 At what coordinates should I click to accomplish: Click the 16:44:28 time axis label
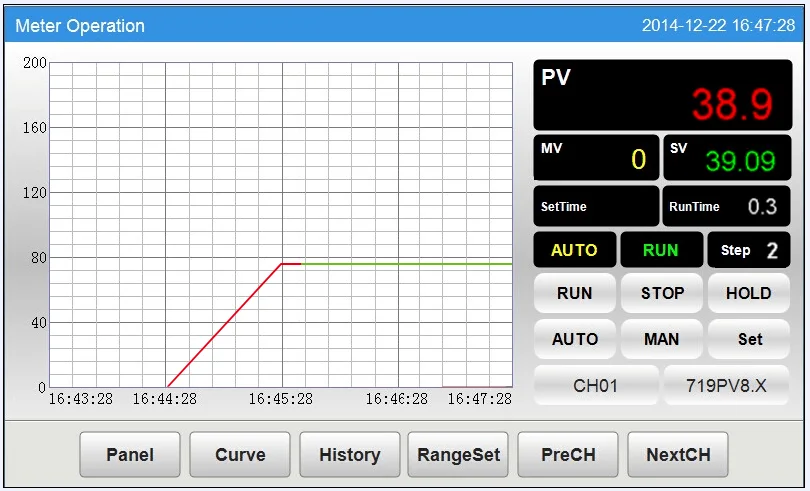pyautogui.click(x=165, y=399)
